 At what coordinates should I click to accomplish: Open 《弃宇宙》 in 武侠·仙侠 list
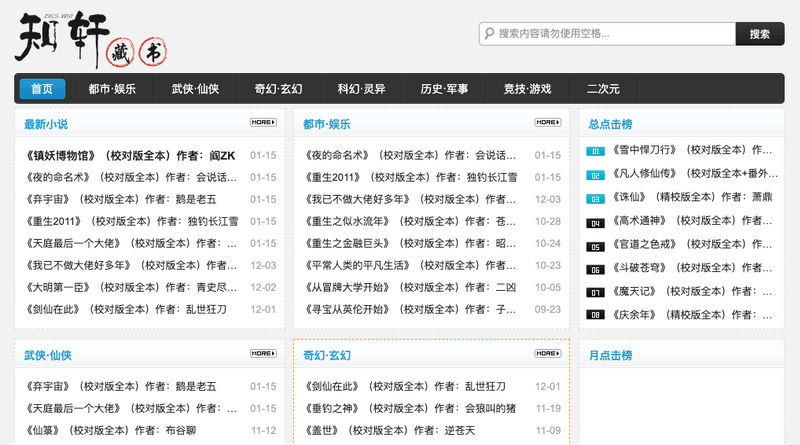pos(121,386)
